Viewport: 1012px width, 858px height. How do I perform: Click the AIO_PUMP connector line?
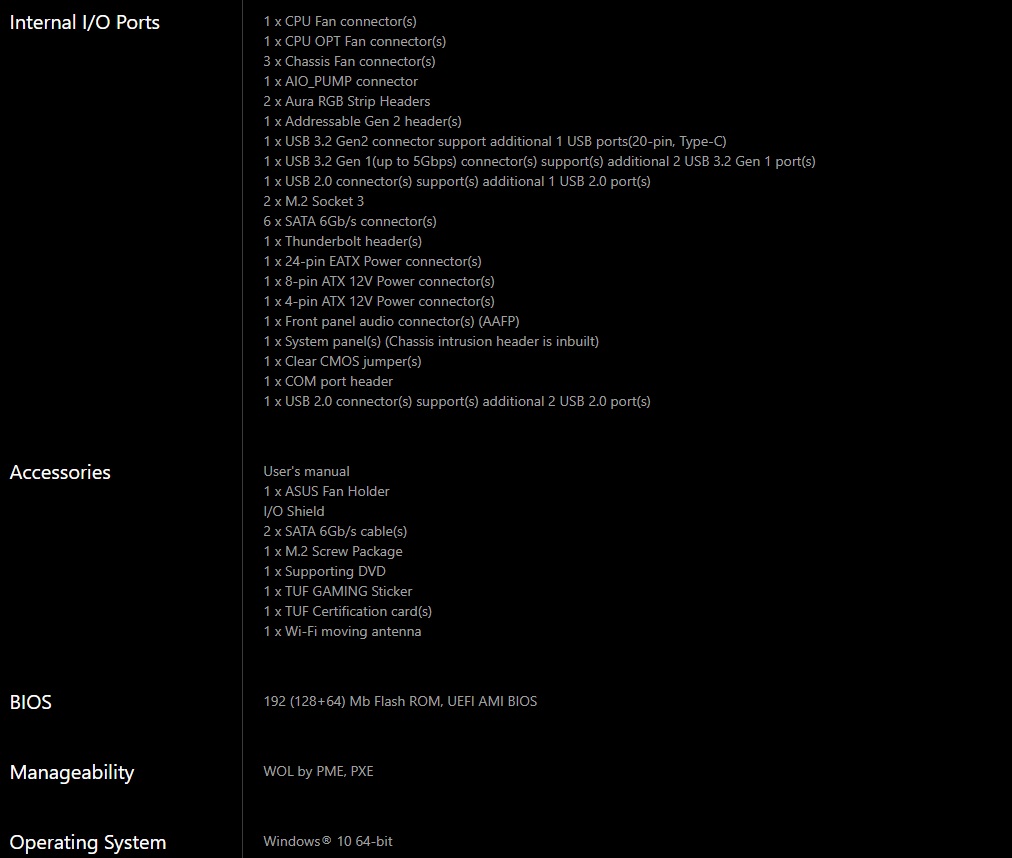pos(341,81)
